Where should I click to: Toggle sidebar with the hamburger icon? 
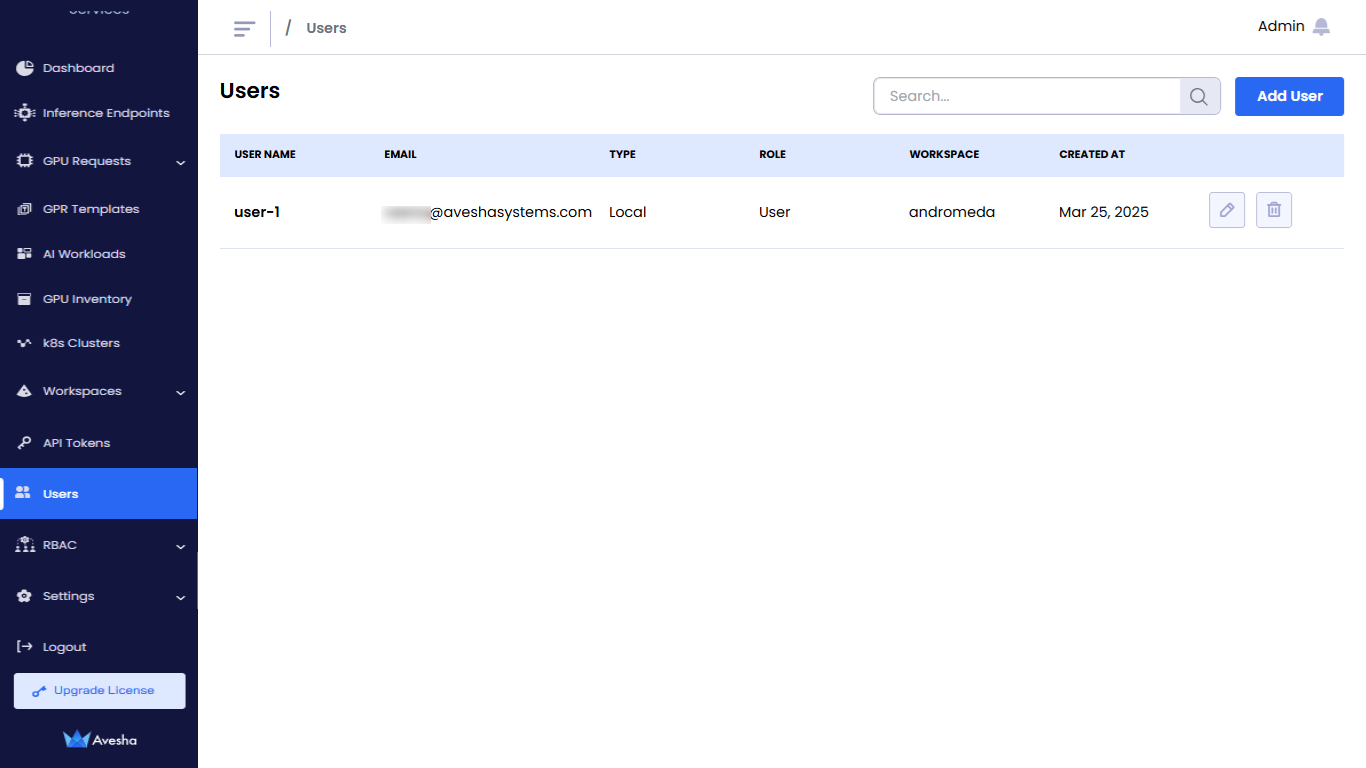click(x=244, y=28)
